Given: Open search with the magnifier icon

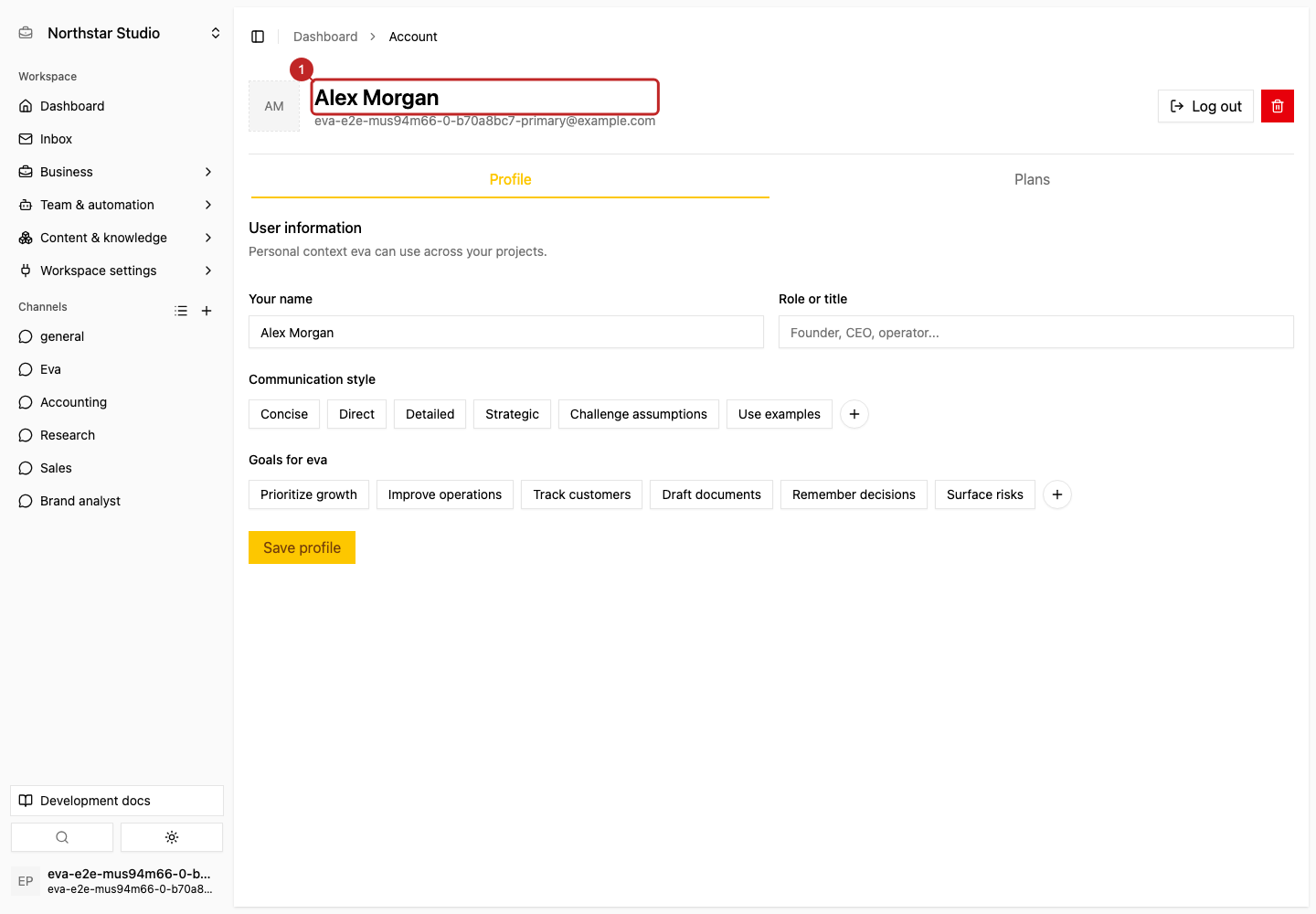Looking at the screenshot, I should (62, 837).
